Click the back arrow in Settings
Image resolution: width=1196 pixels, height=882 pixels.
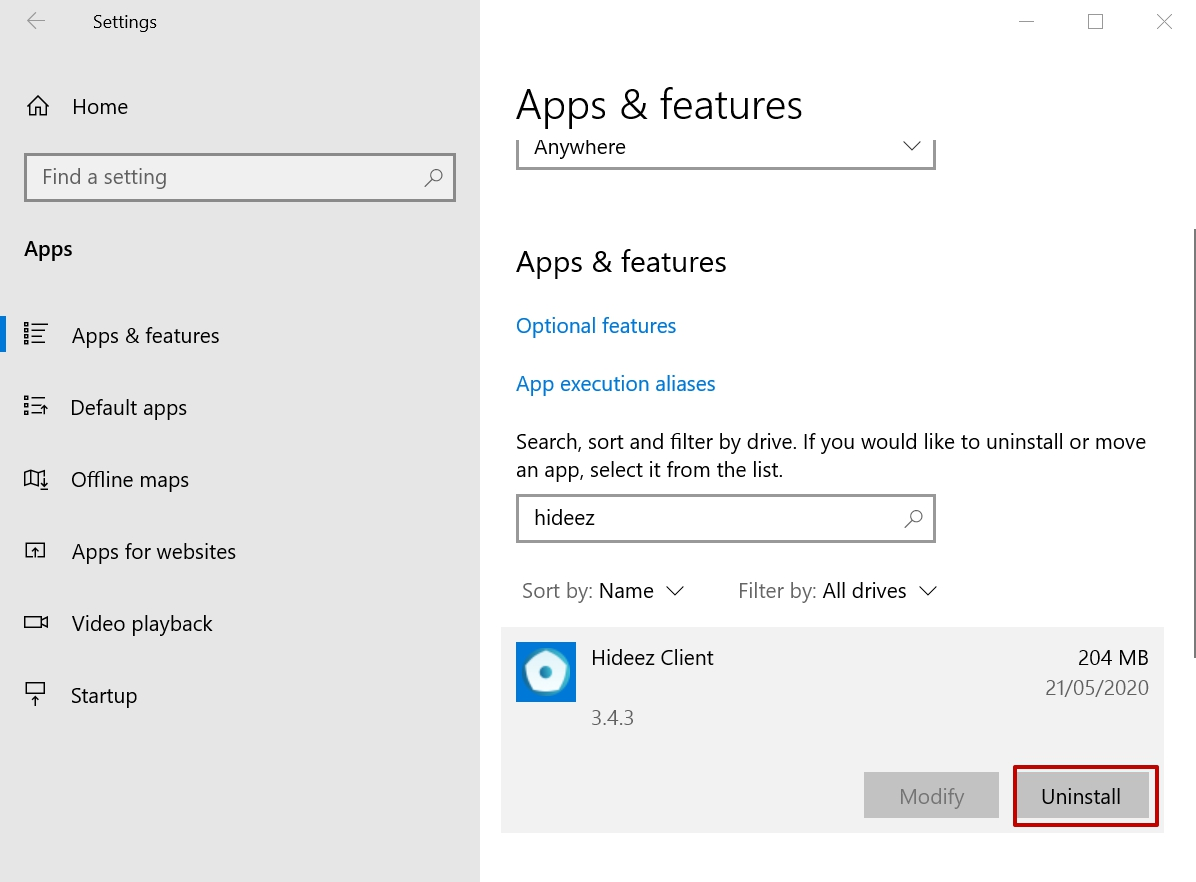pyautogui.click(x=36, y=22)
